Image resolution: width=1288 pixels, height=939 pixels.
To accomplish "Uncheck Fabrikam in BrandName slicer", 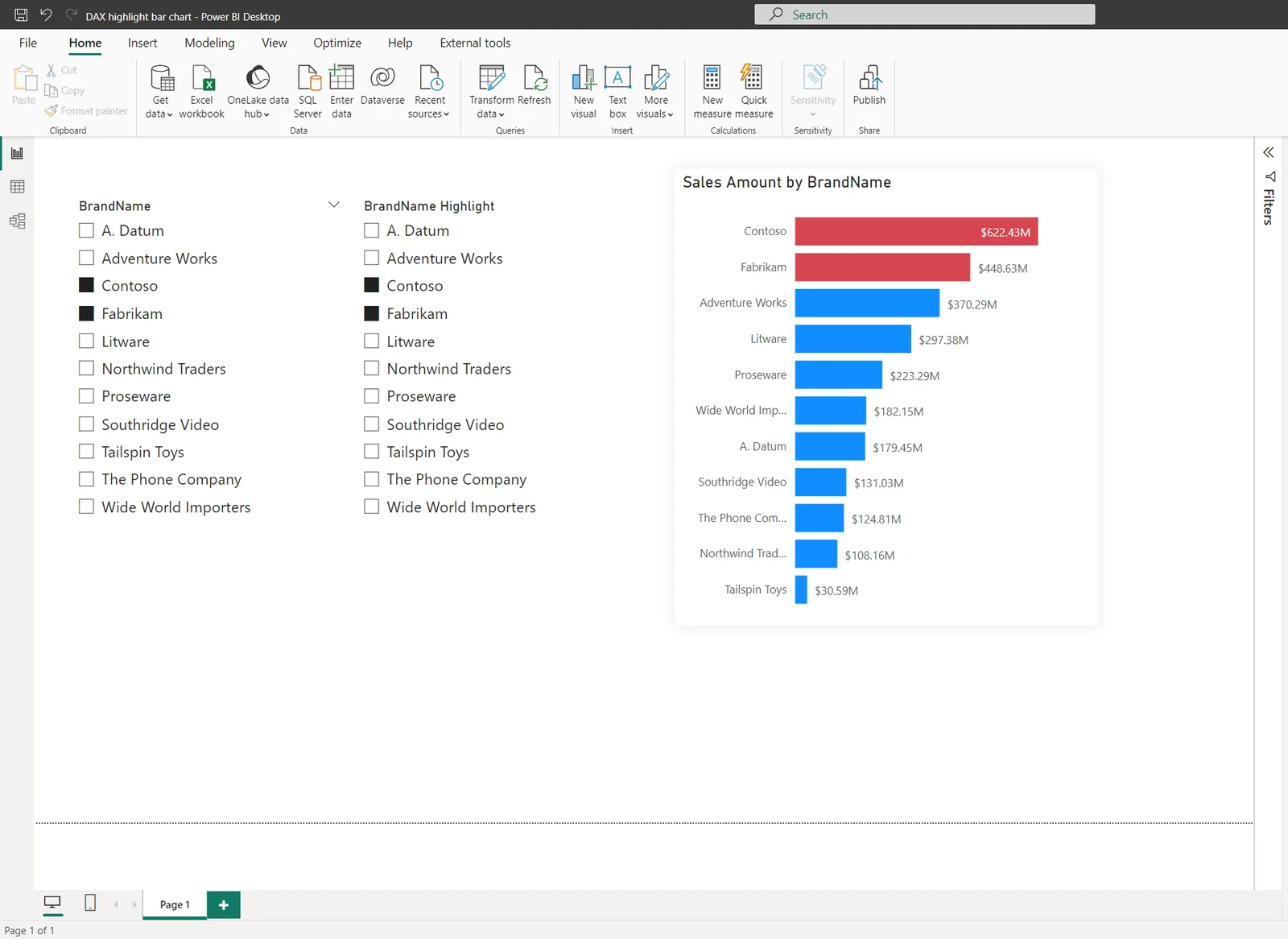I will (86, 313).
